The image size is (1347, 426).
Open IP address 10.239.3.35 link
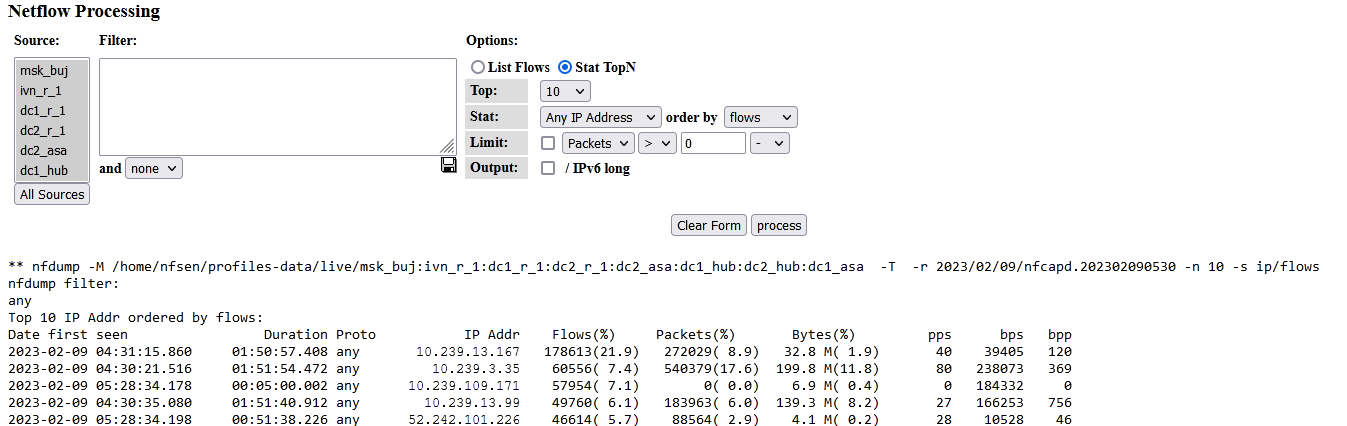coord(476,368)
